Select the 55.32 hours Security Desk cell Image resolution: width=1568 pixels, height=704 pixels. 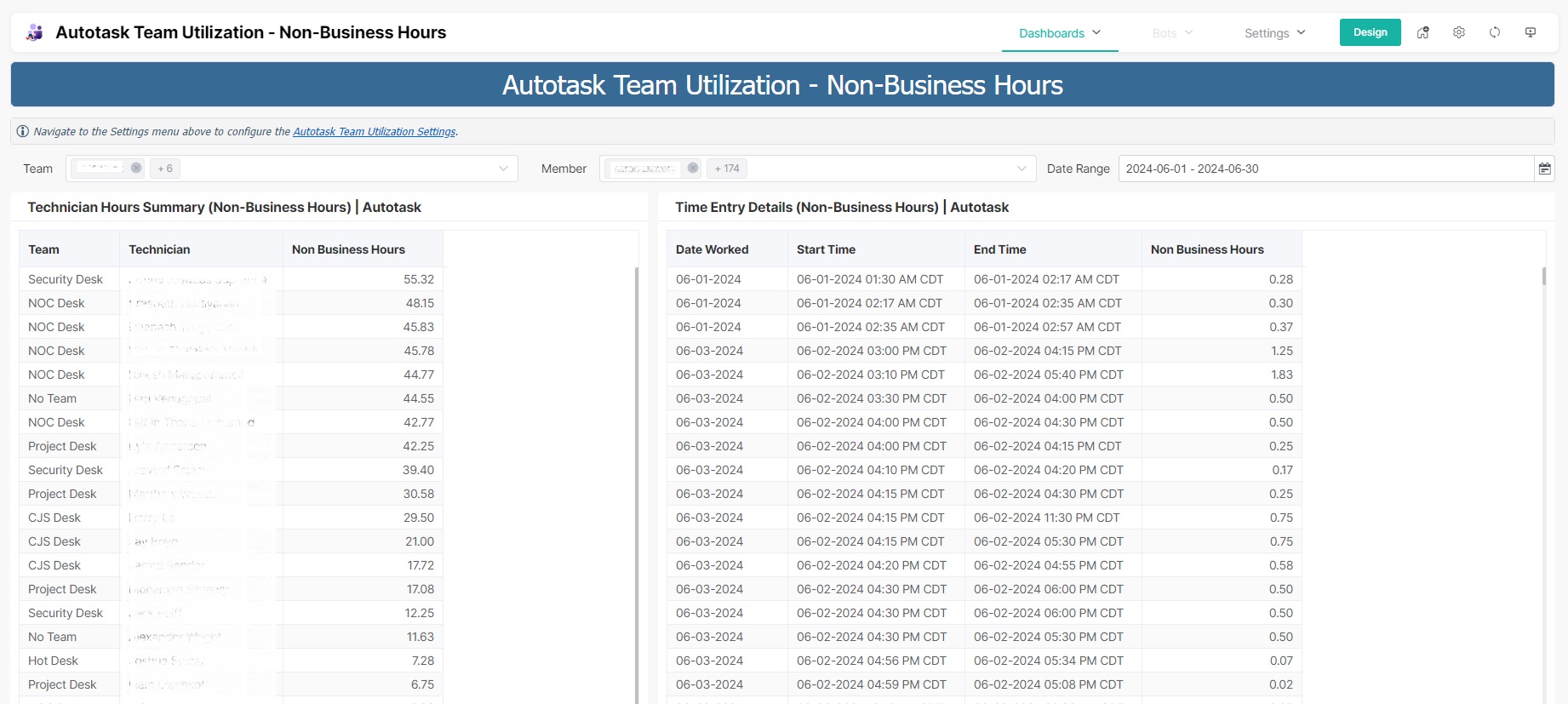coord(363,279)
